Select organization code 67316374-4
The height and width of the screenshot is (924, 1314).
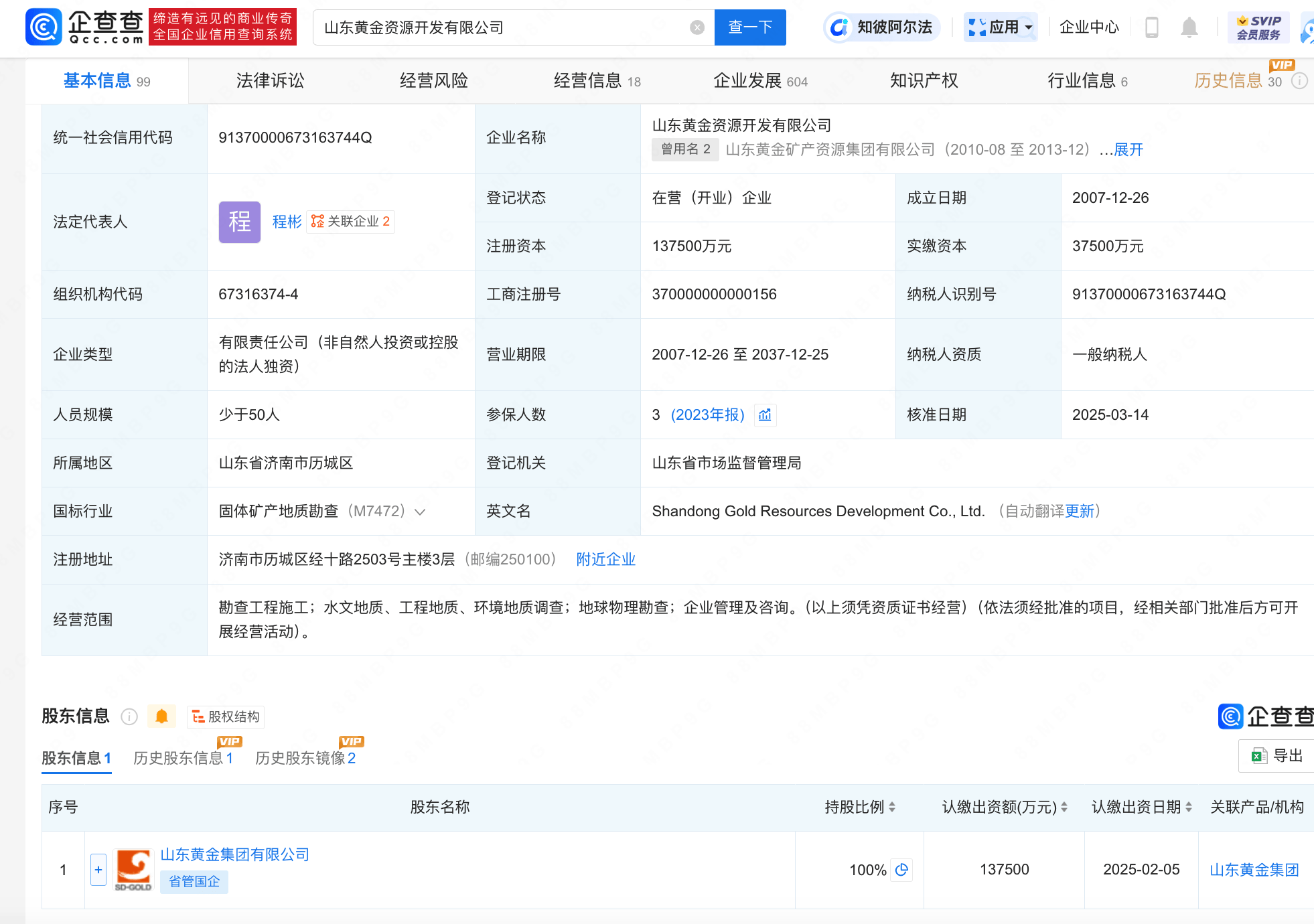pos(259,295)
